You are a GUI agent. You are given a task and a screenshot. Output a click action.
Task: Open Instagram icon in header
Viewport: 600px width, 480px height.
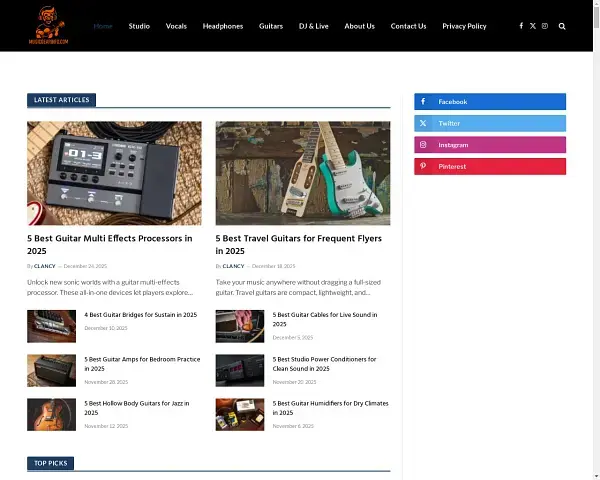click(x=545, y=26)
